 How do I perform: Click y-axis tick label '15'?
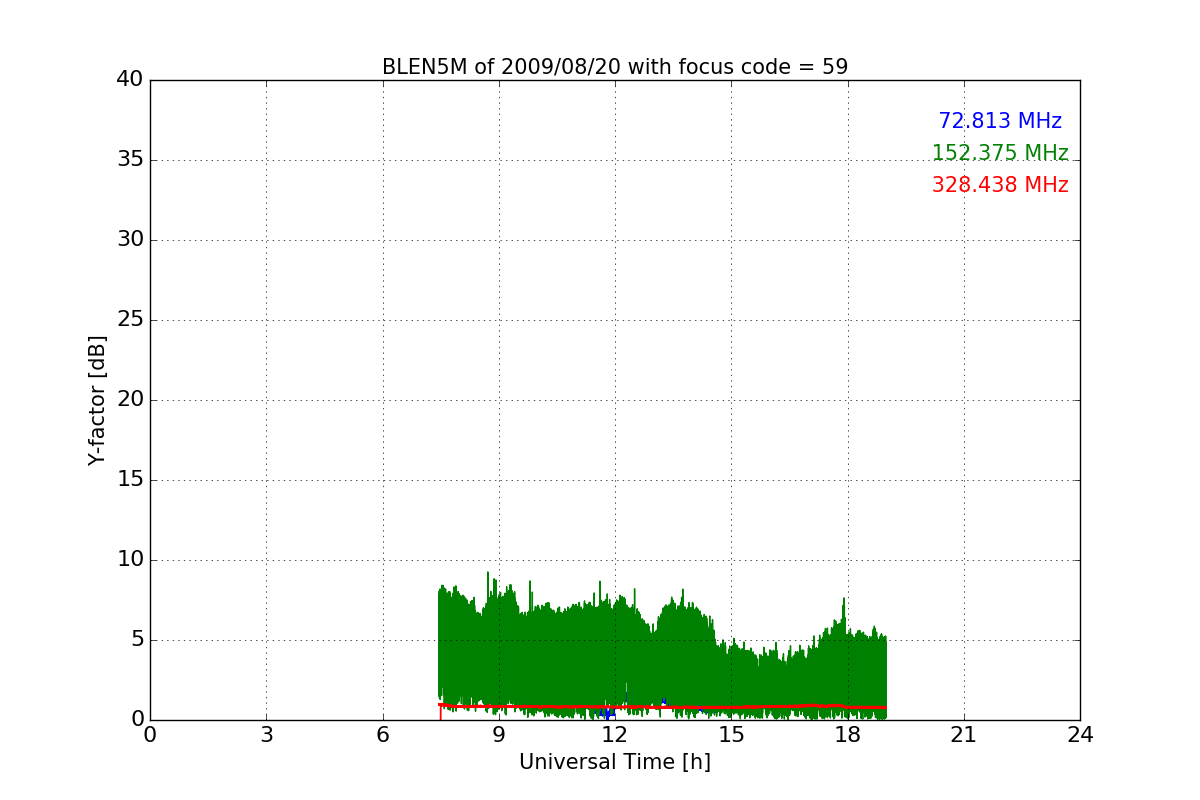(x=130, y=480)
